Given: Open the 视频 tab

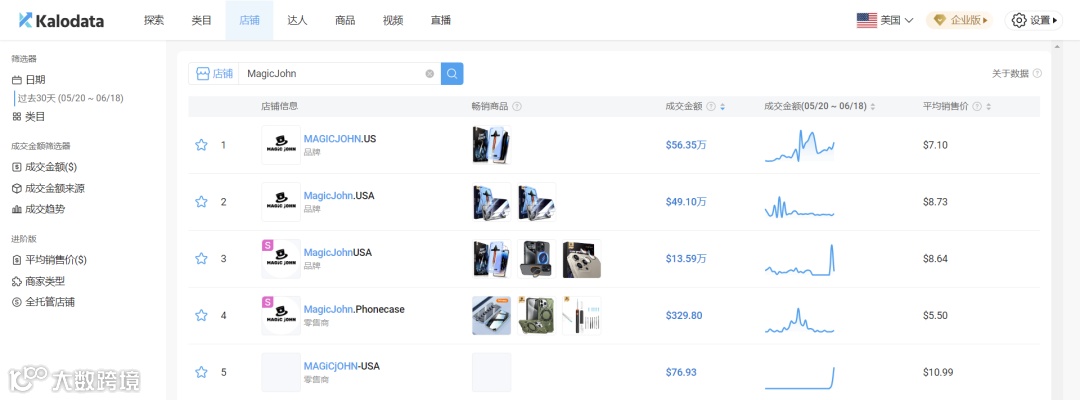Looking at the screenshot, I should pyautogui.click(x=393, y=20).
